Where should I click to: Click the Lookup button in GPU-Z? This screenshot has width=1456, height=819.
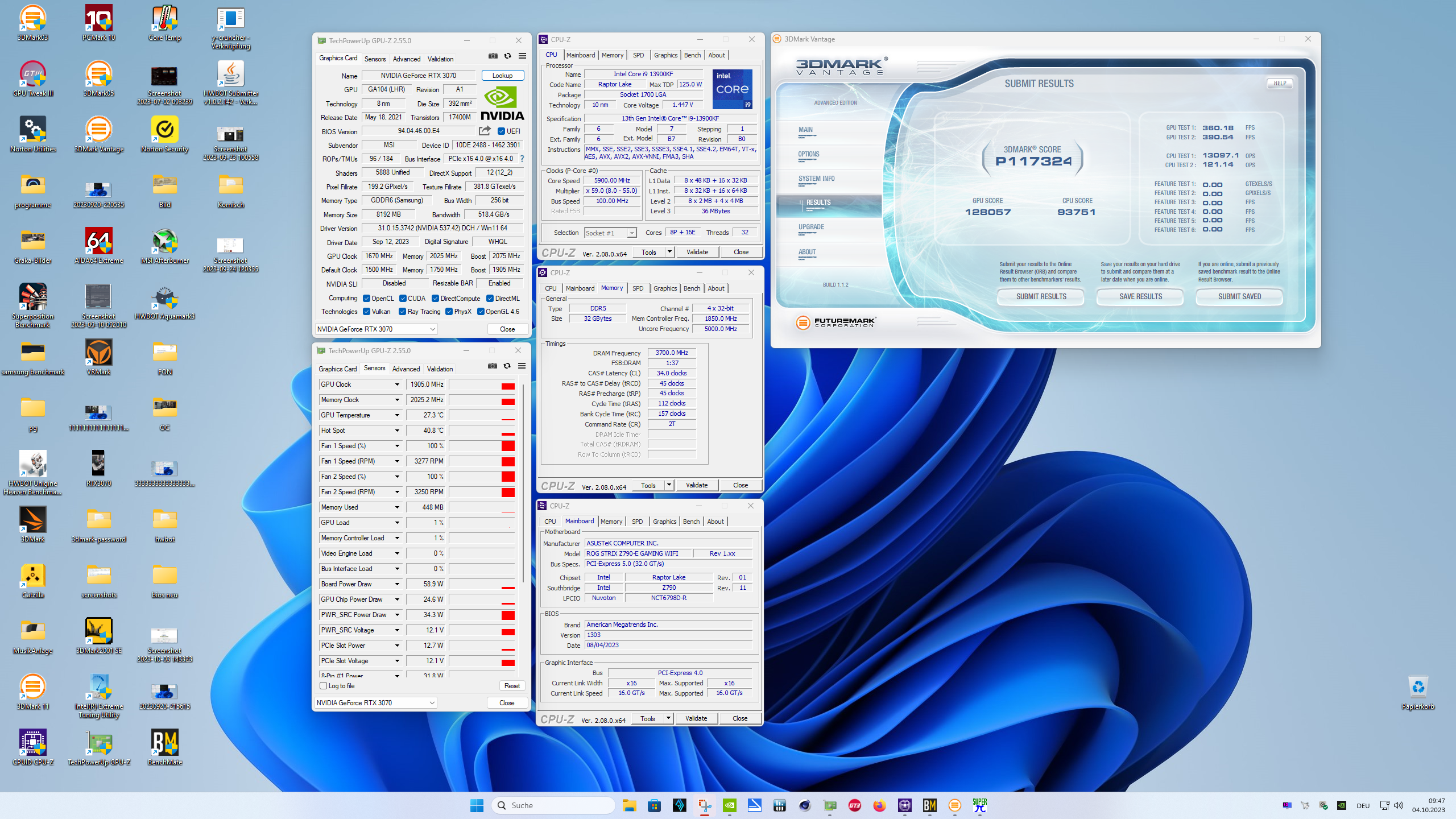(502, 75)
